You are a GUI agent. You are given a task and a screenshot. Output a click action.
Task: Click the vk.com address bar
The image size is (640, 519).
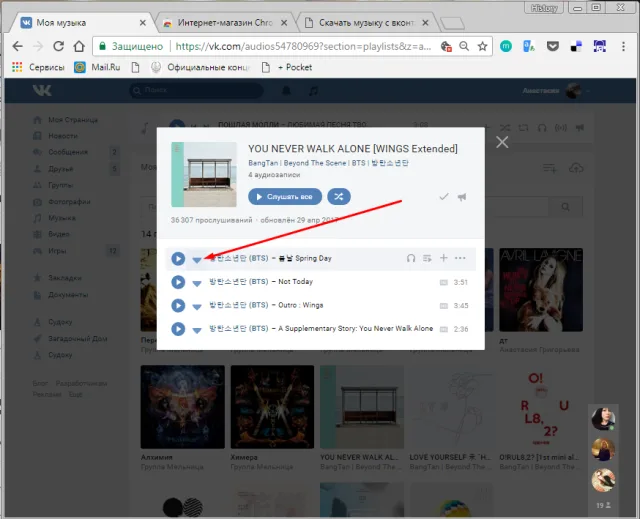[x=303, y=47]
